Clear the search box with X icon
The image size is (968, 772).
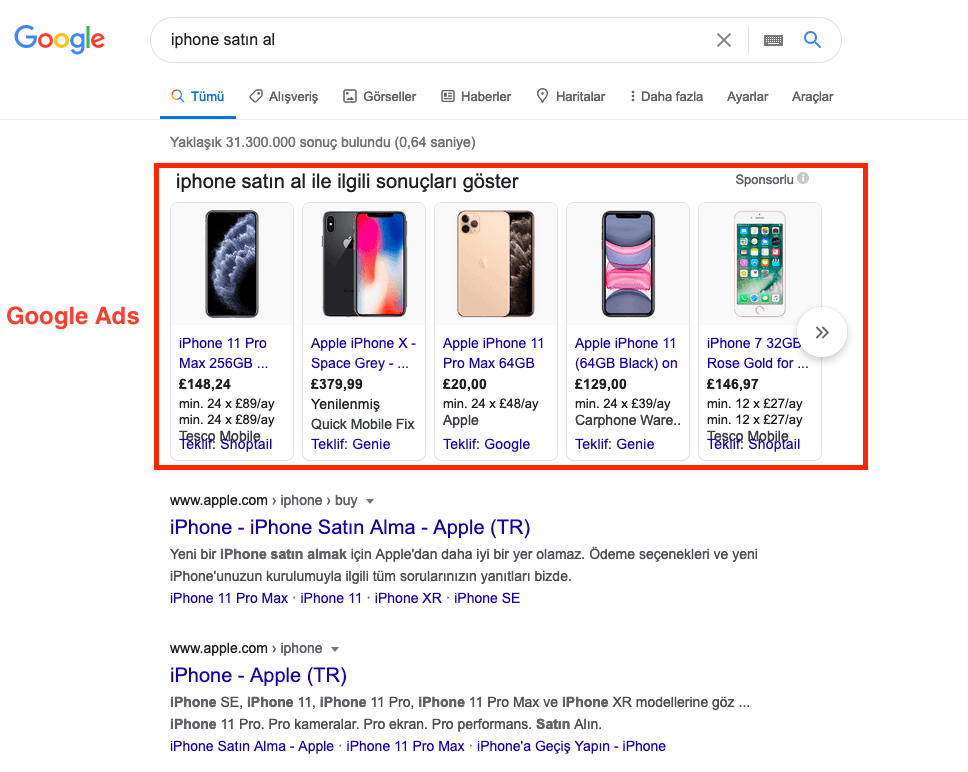tap(724, 40)
